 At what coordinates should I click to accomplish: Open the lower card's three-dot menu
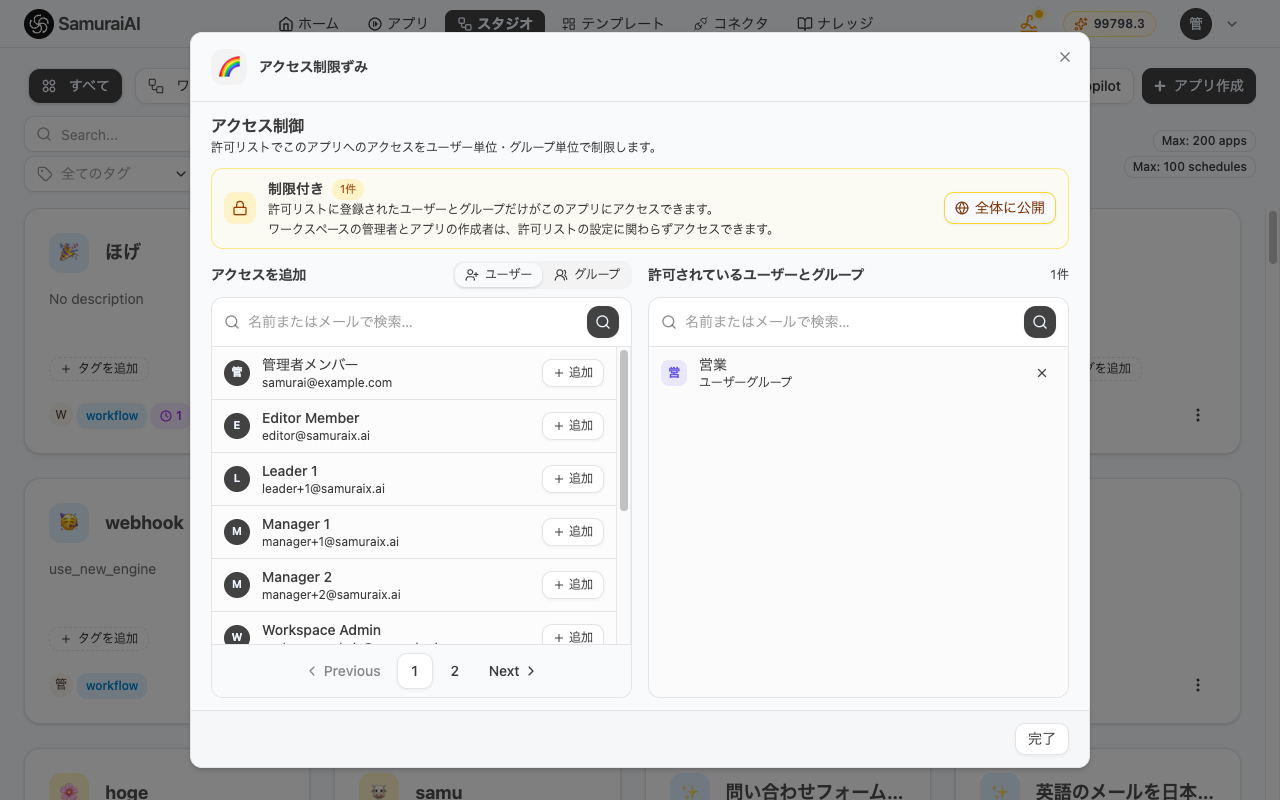tap(1198, 685)
